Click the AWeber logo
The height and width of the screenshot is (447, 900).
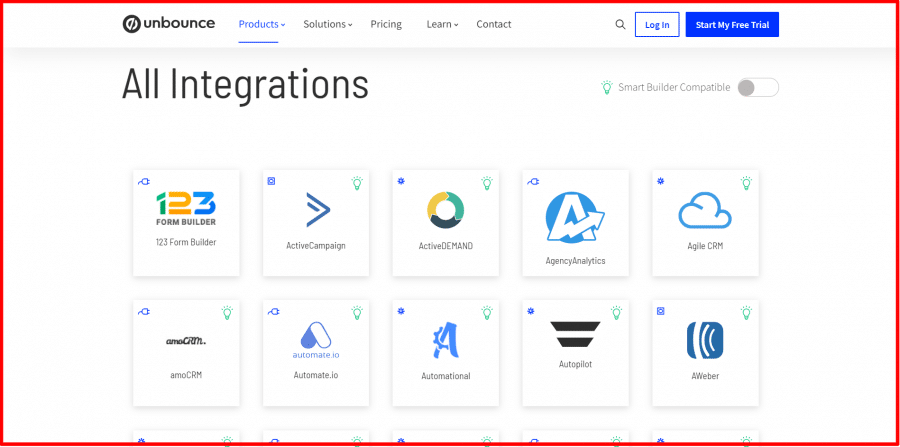tap(705, 341)
